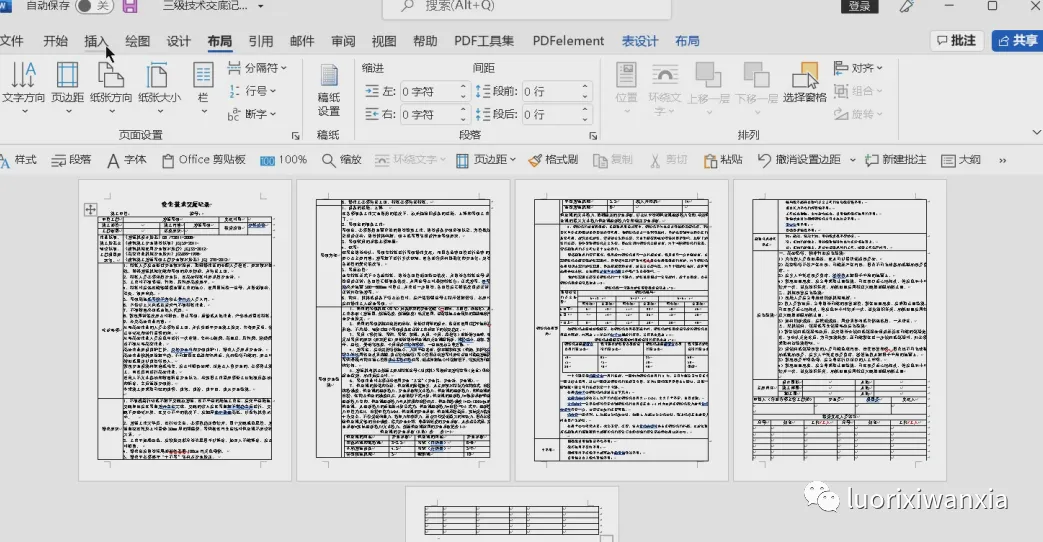1043x542 pixels.
Task: Open the 视图 tab
Action: coord(384,41)
